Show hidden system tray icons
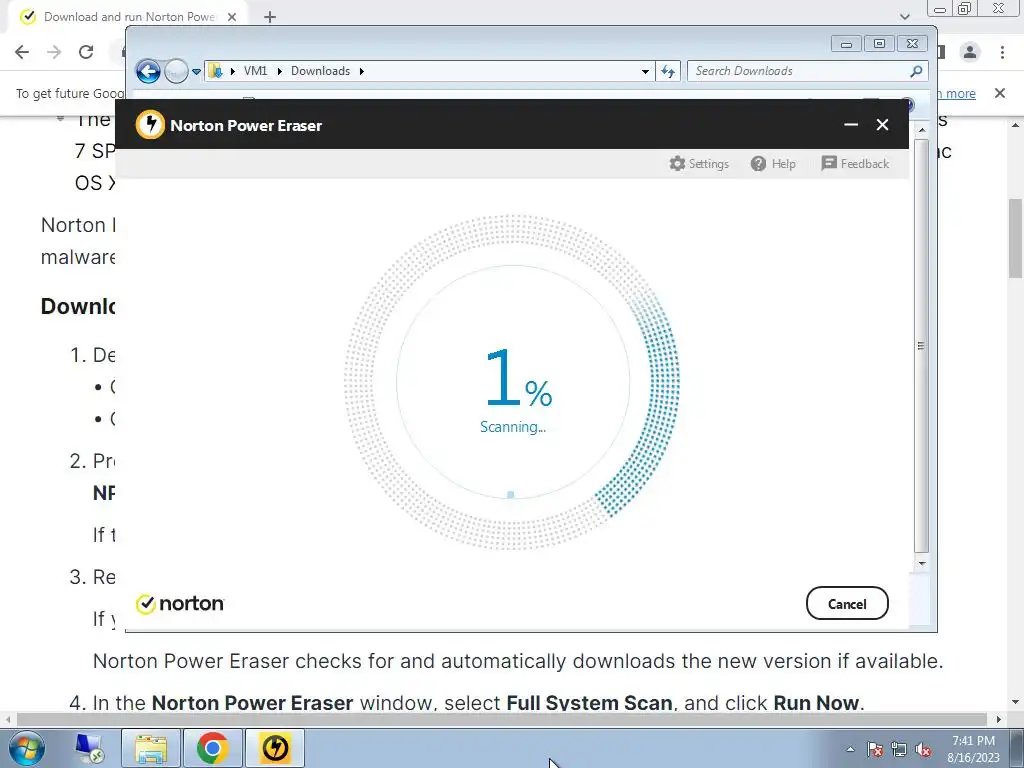Image resolution: width=1024 pixels, height=768 pixels. click(x=850, y=749)
